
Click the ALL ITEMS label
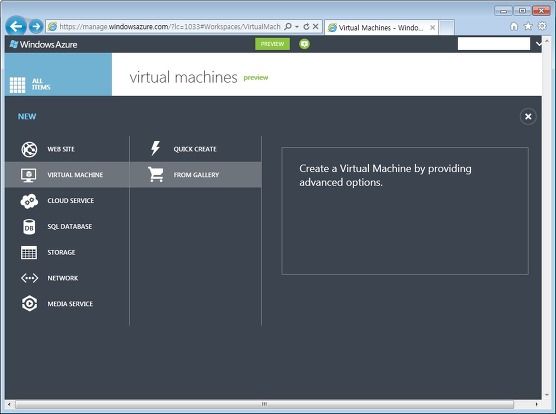(41, 84)
